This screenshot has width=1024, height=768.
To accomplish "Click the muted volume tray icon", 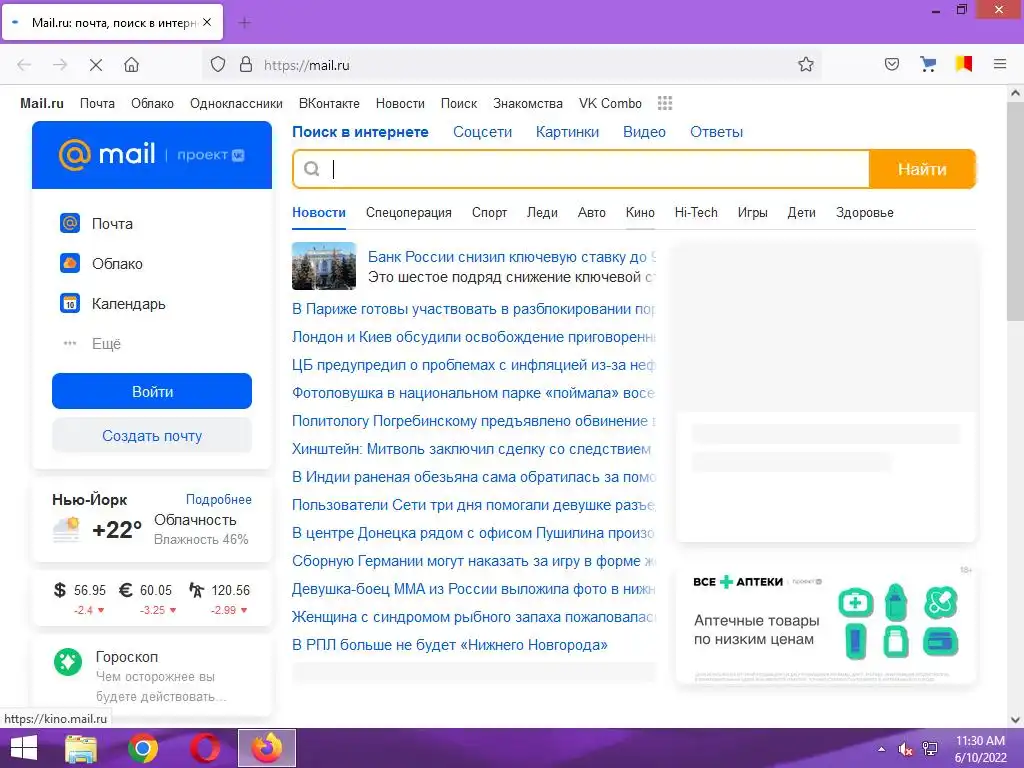I will point(905,749).
